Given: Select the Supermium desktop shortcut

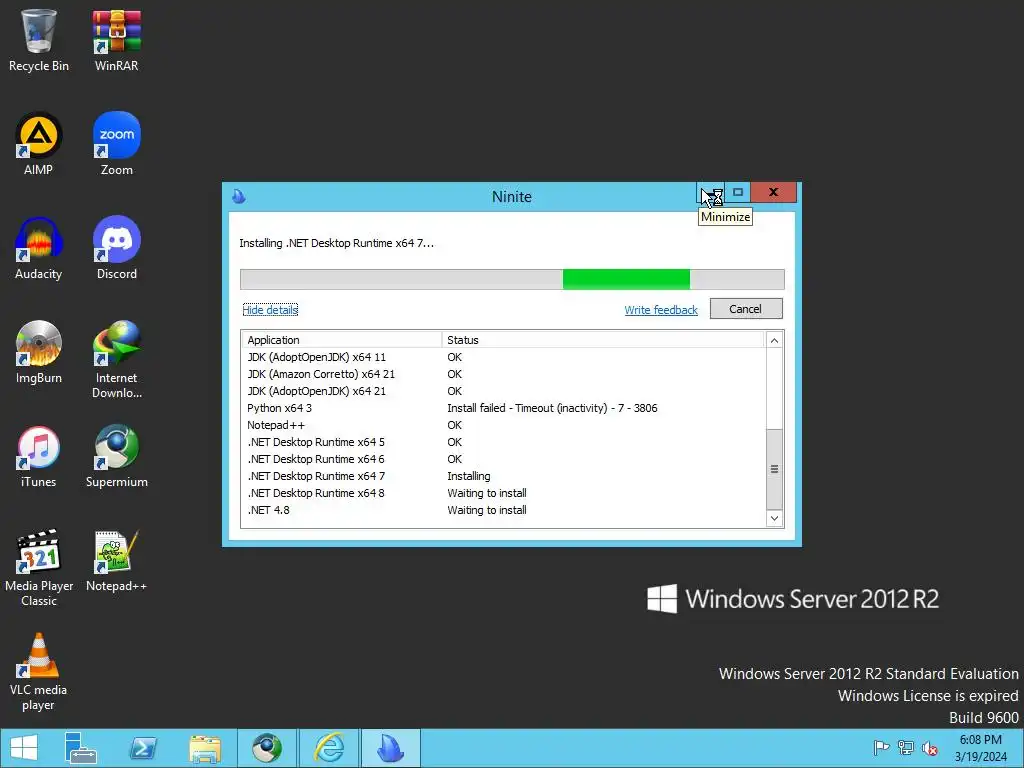Looking at the screenshot, I should [x=116, y=456].
